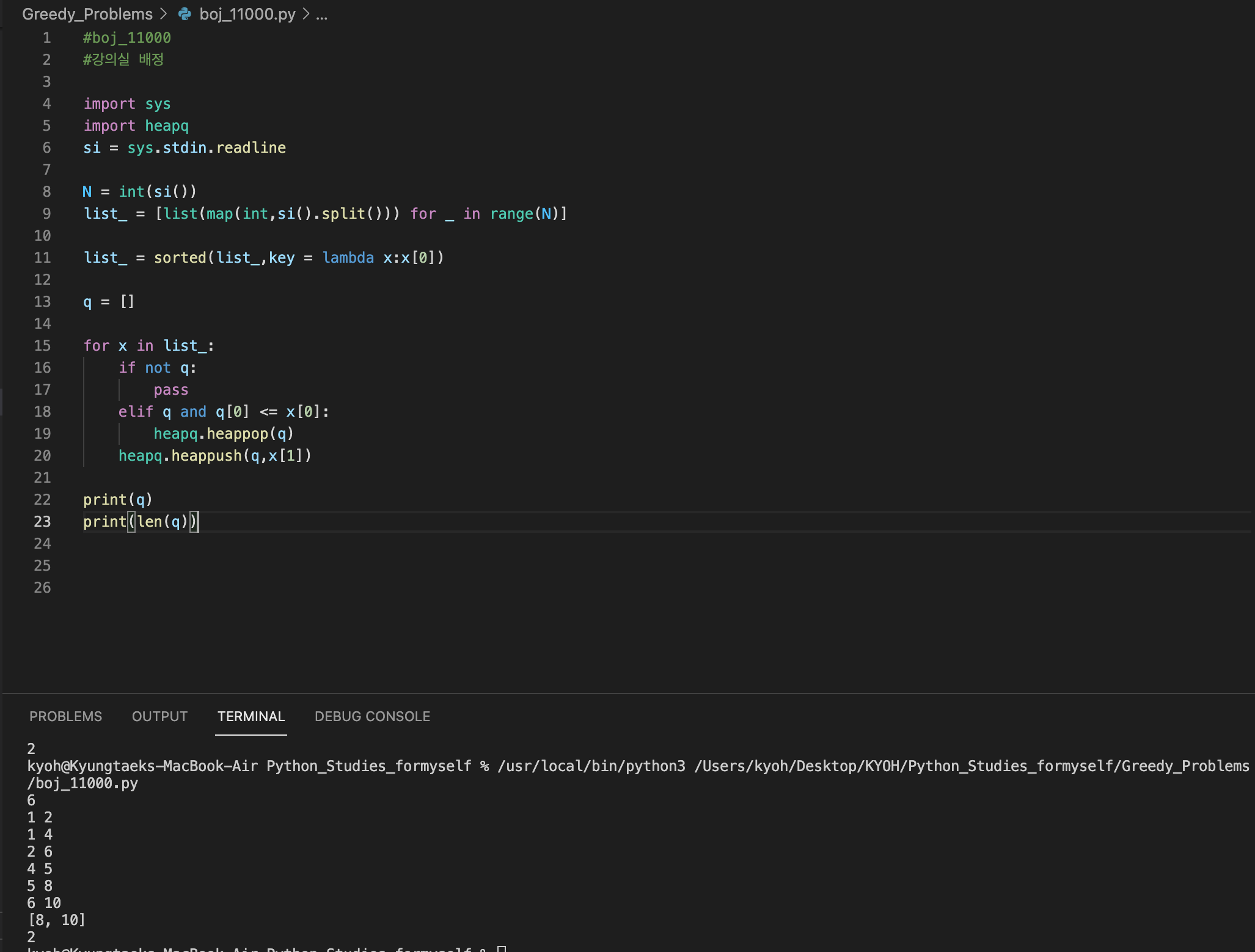This screenshot has height=952, width=1255.
Task: Open the DEBUG CONSOLE tab
Action: pos(372,716)
